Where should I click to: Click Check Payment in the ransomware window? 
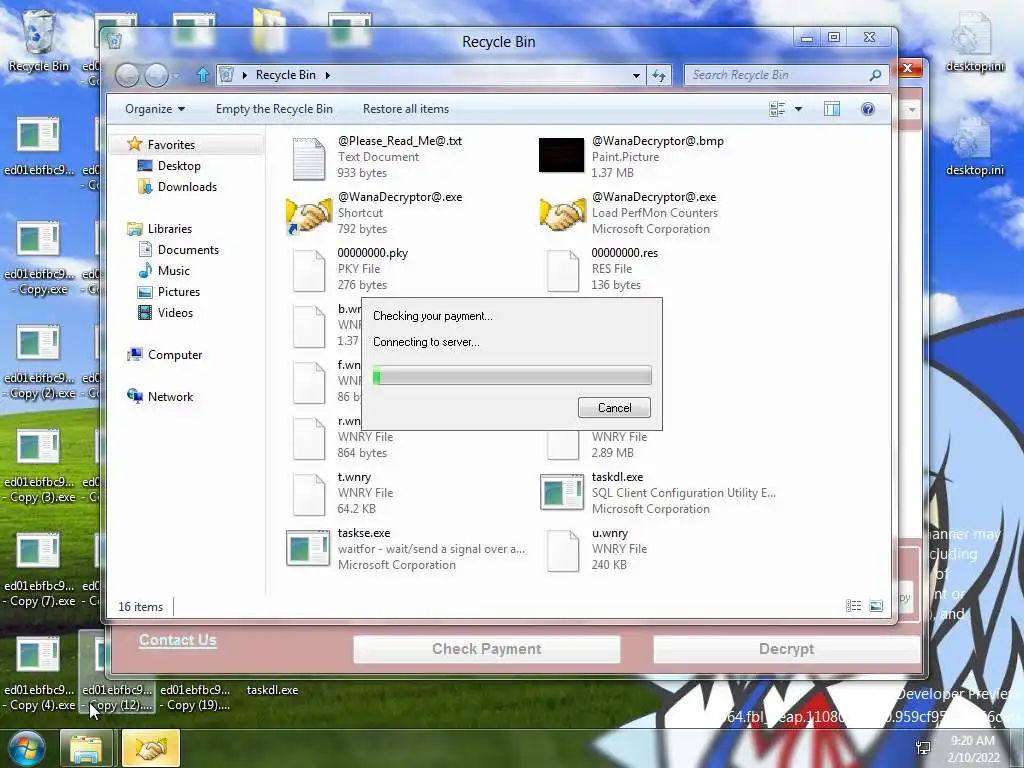click(x=487, y=649)
